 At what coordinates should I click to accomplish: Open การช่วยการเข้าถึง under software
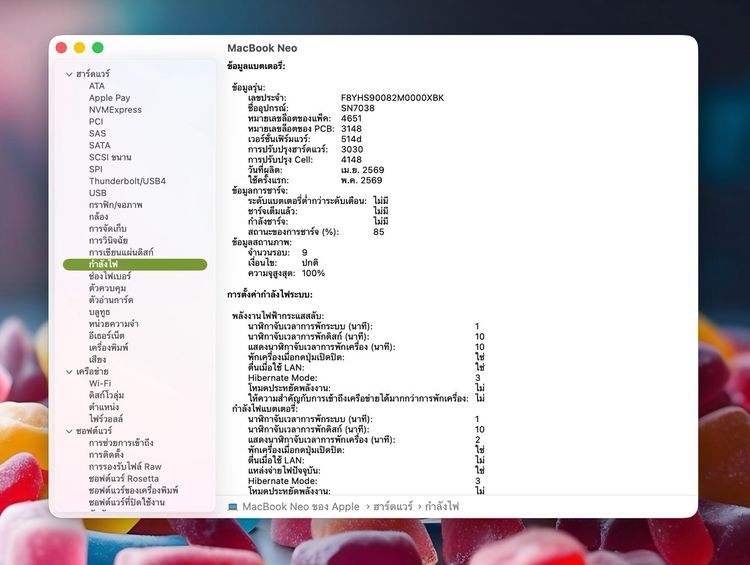(121, 443)
